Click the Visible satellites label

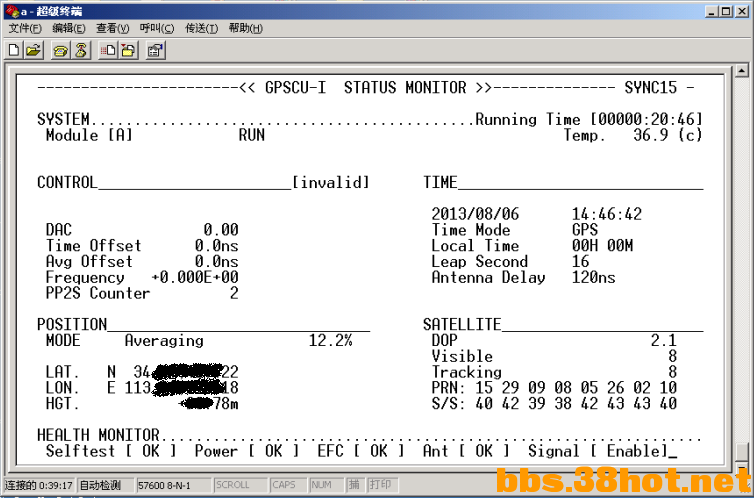[x=462, y=356]
